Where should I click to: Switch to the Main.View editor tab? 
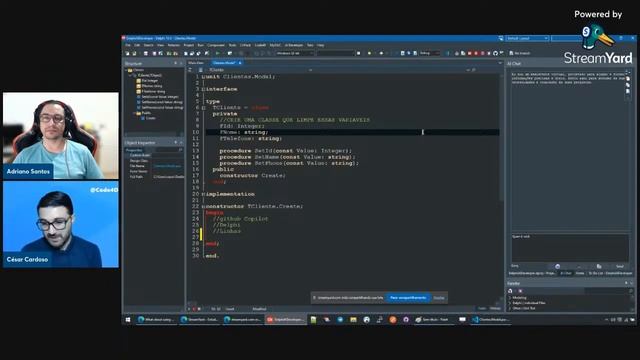click(196, 63)
